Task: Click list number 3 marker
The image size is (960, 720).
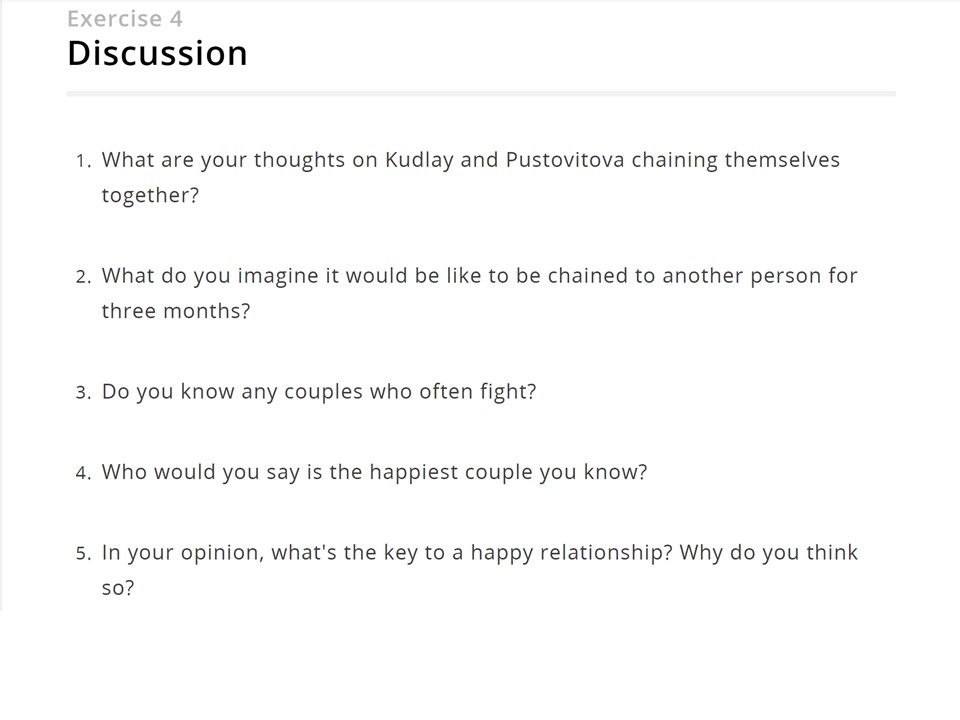Action: click(x=84, y=393)
